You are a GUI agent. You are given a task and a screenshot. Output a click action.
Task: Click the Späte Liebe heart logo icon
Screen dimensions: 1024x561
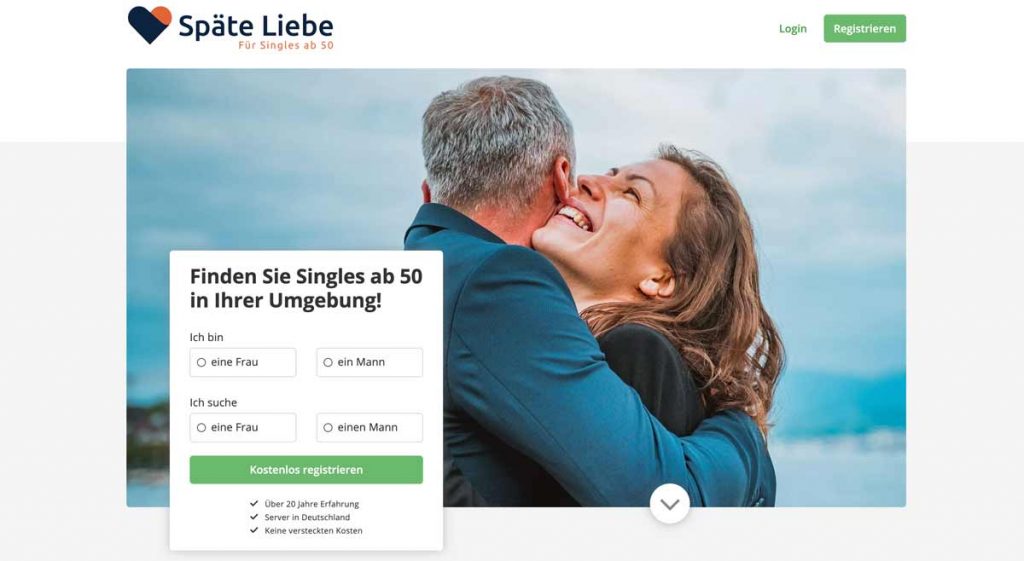(x=150, y=25)
